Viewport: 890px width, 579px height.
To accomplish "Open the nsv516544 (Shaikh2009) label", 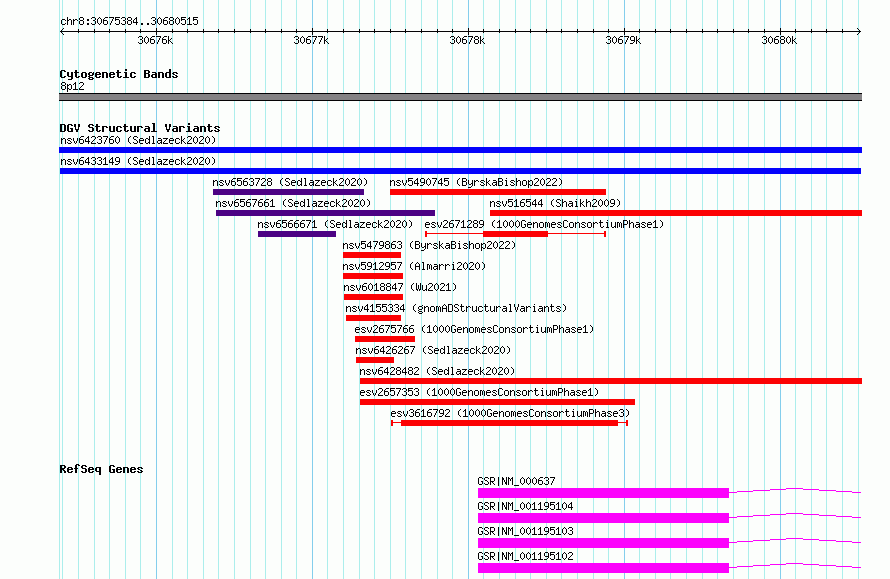I will pyautogui.click(x=555, y=203).
